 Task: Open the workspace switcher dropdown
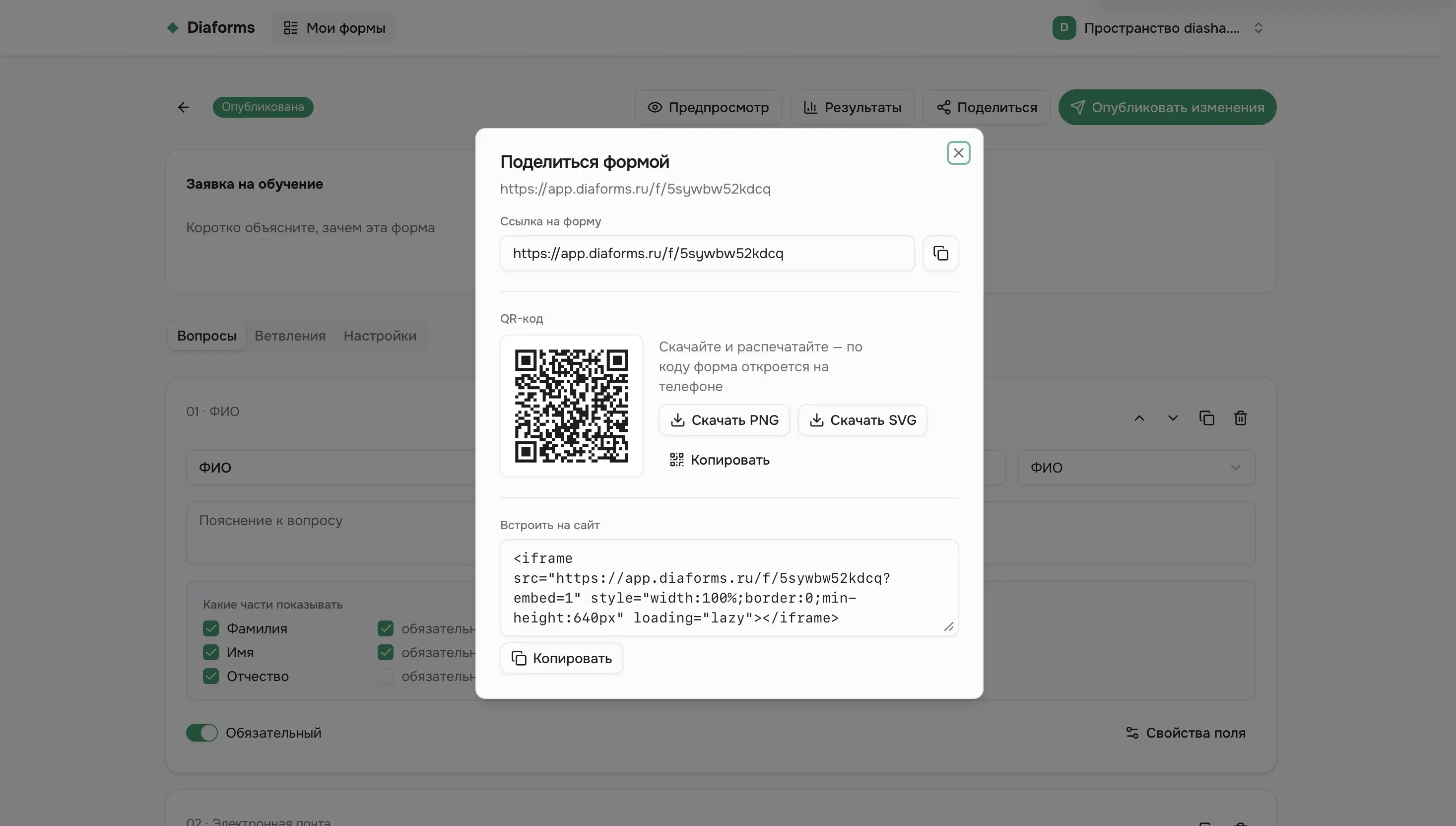[x=1158, y=28]
